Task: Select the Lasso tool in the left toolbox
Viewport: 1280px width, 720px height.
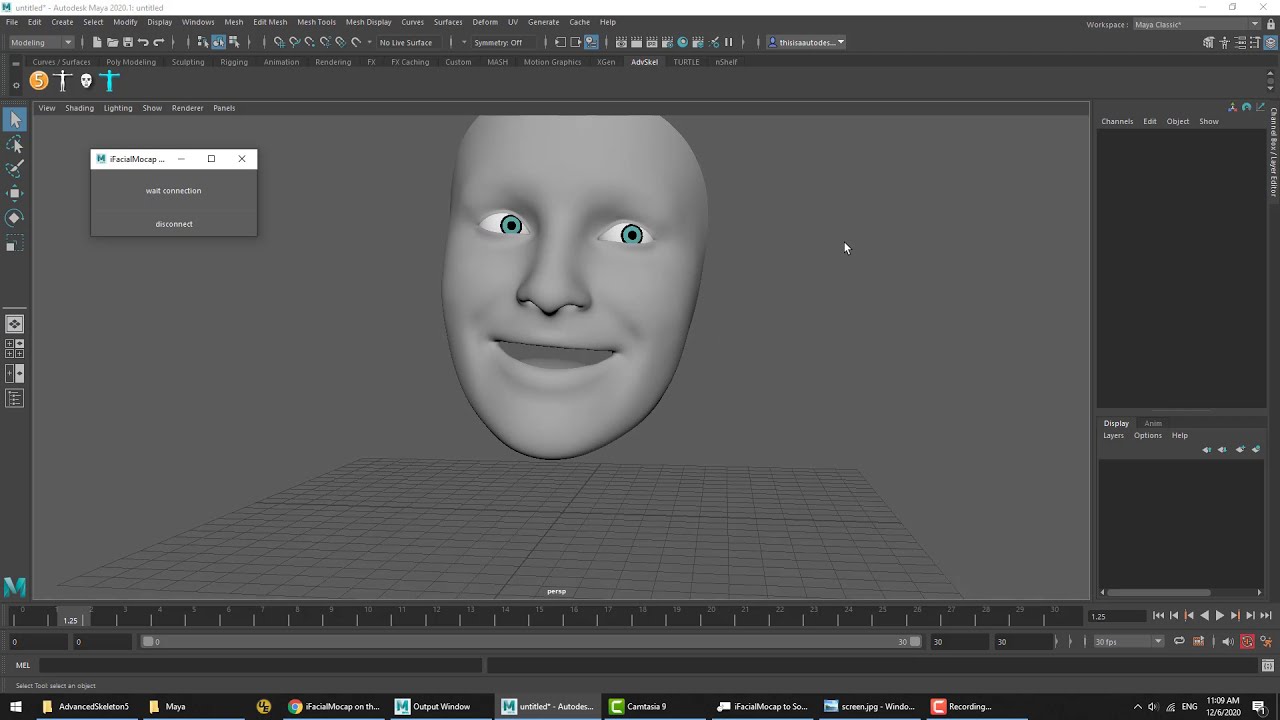Action: point(15,145)
